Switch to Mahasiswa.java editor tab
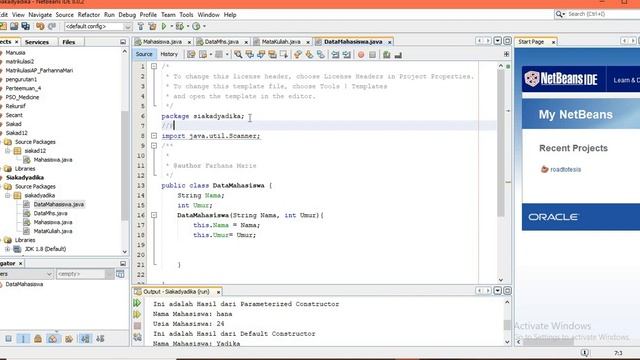The image size is (640, 360). coord(162,42)
